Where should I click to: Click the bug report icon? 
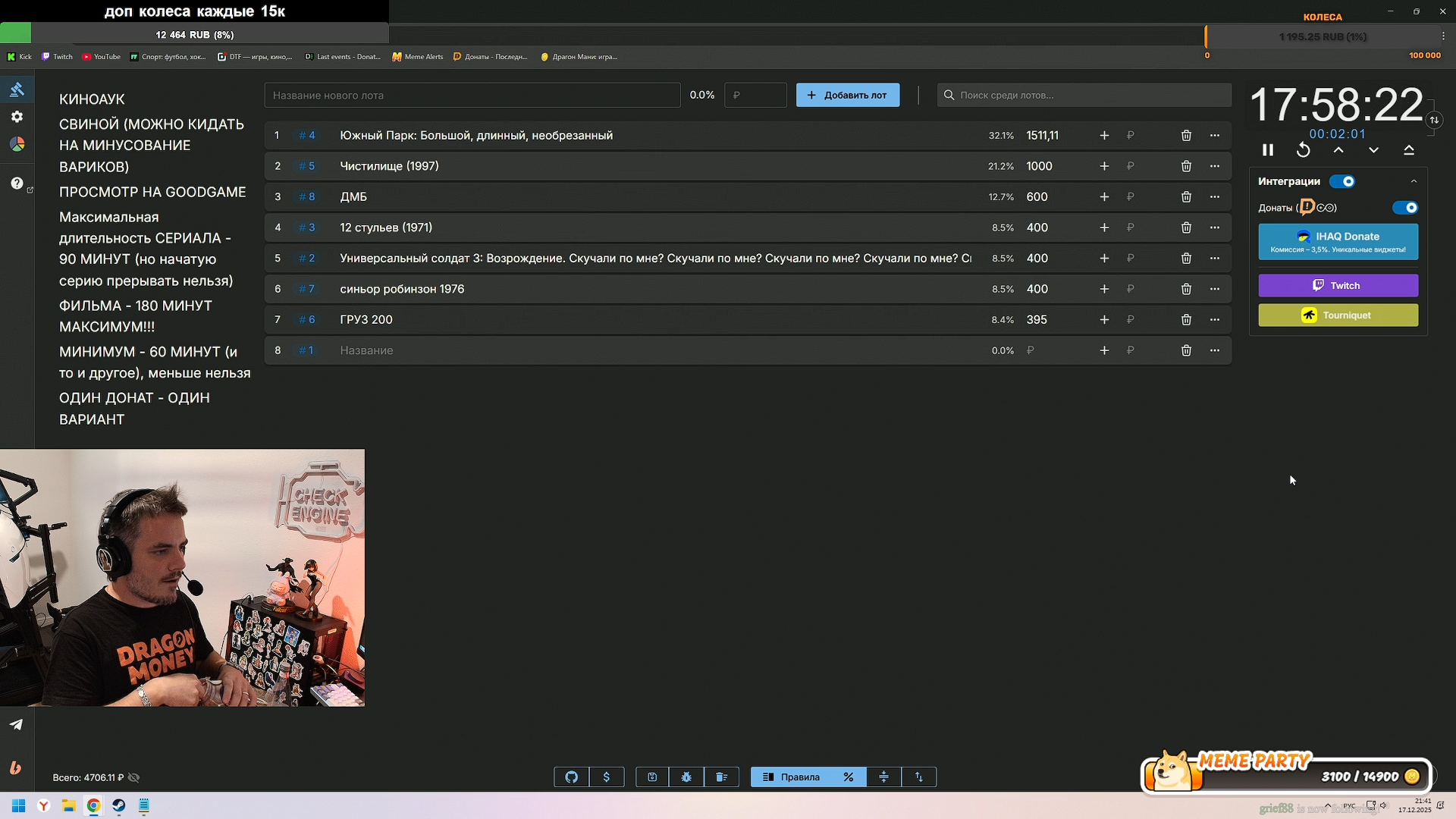pos(686,777)
